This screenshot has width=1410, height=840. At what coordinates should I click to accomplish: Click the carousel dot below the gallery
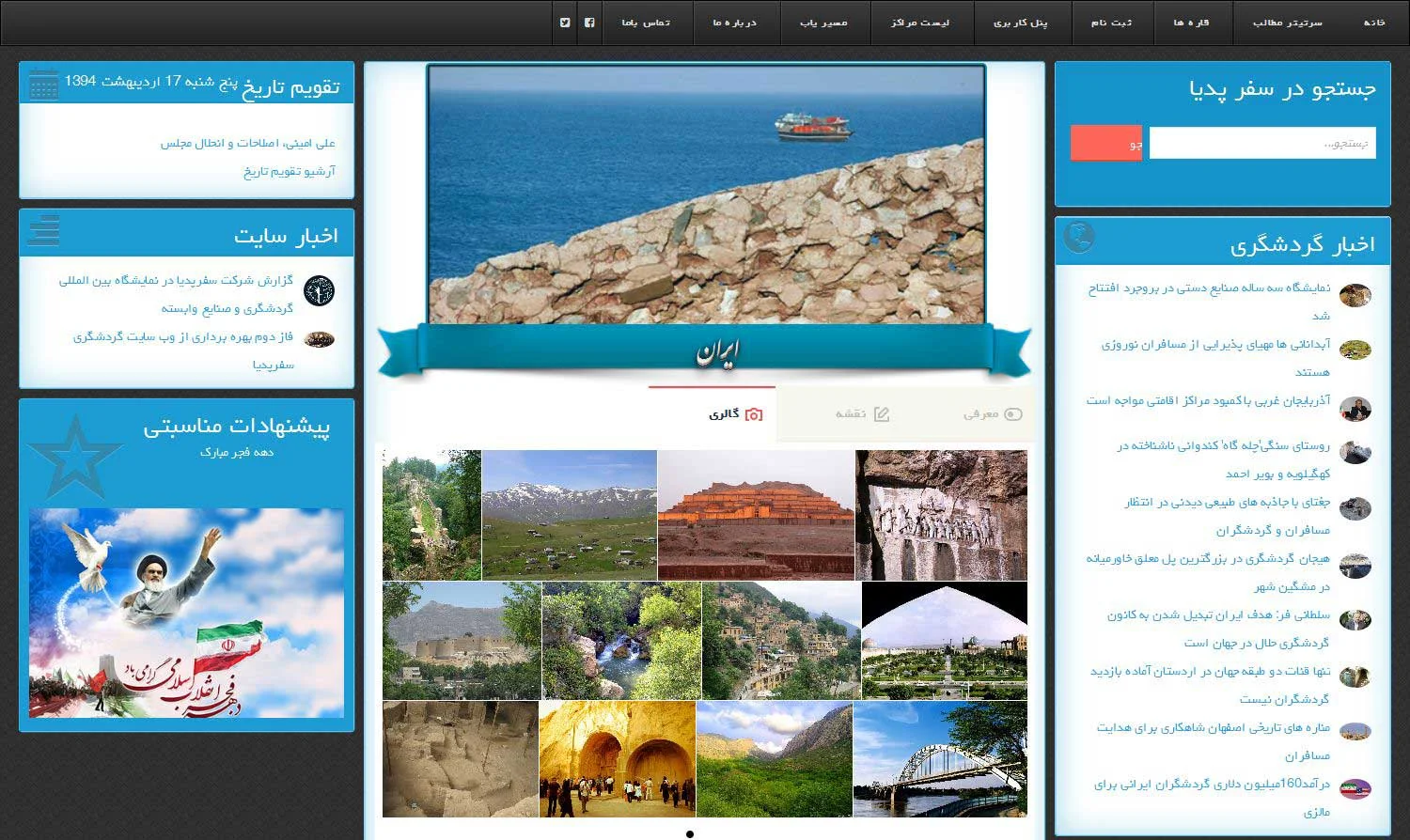click(x=690, y=833)
